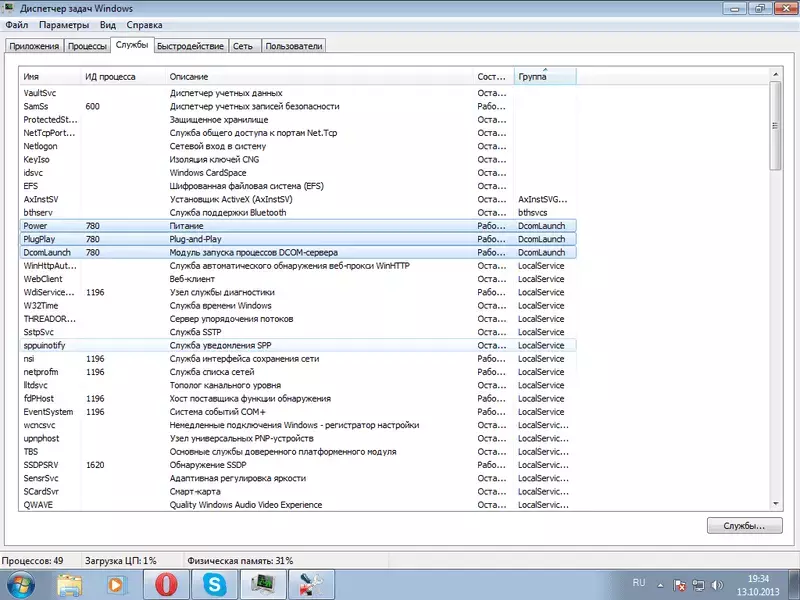The width and height of the screenshot is (800, 600).
Task: Select the SamSs service row
Action: point(298,106)
